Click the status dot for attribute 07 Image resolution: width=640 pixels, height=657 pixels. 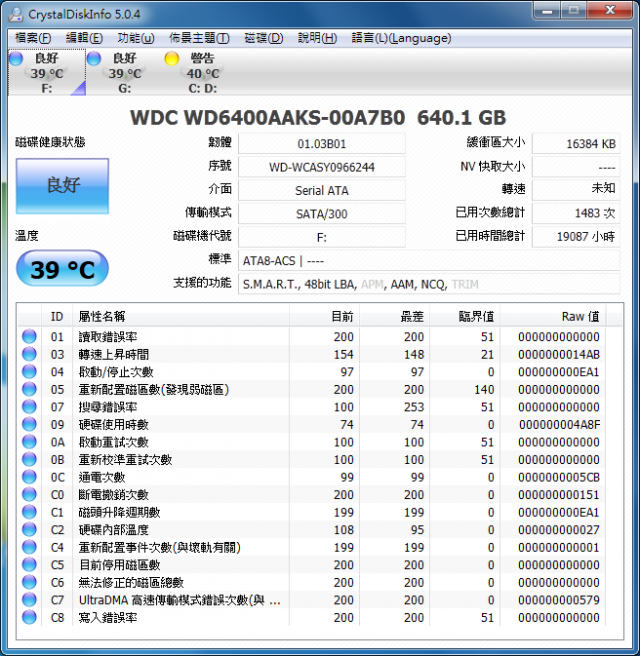29,407
